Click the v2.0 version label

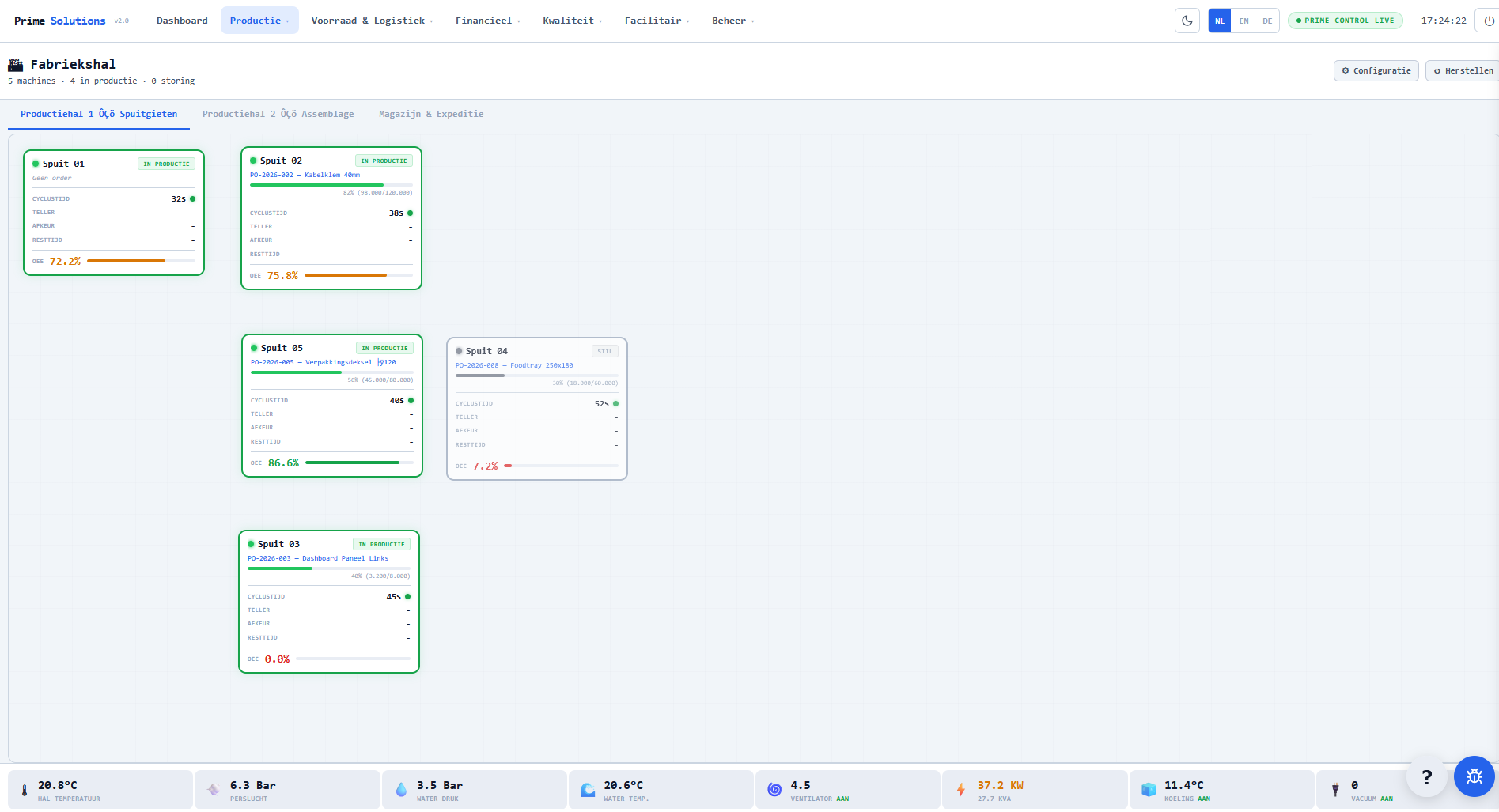(x=122, y=21)
